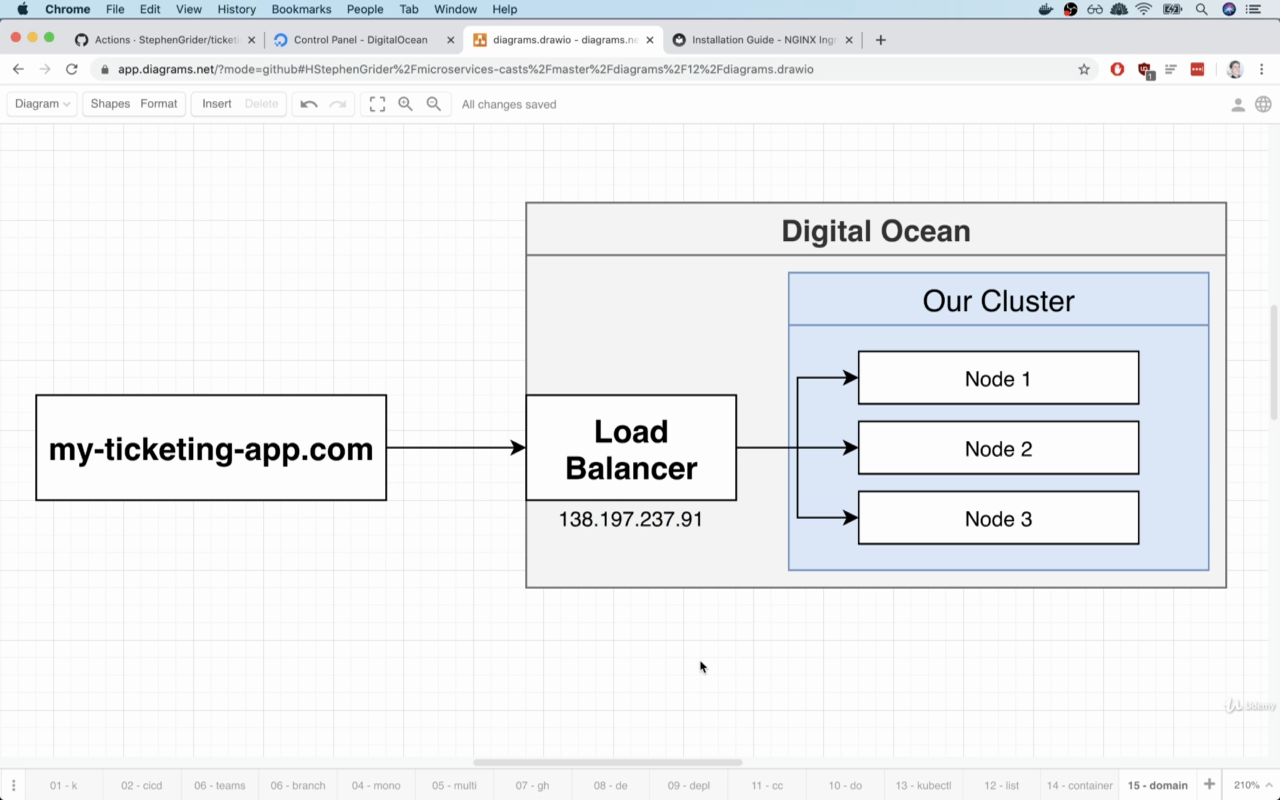Select the '07 - gh' page tab

(532, 785)
